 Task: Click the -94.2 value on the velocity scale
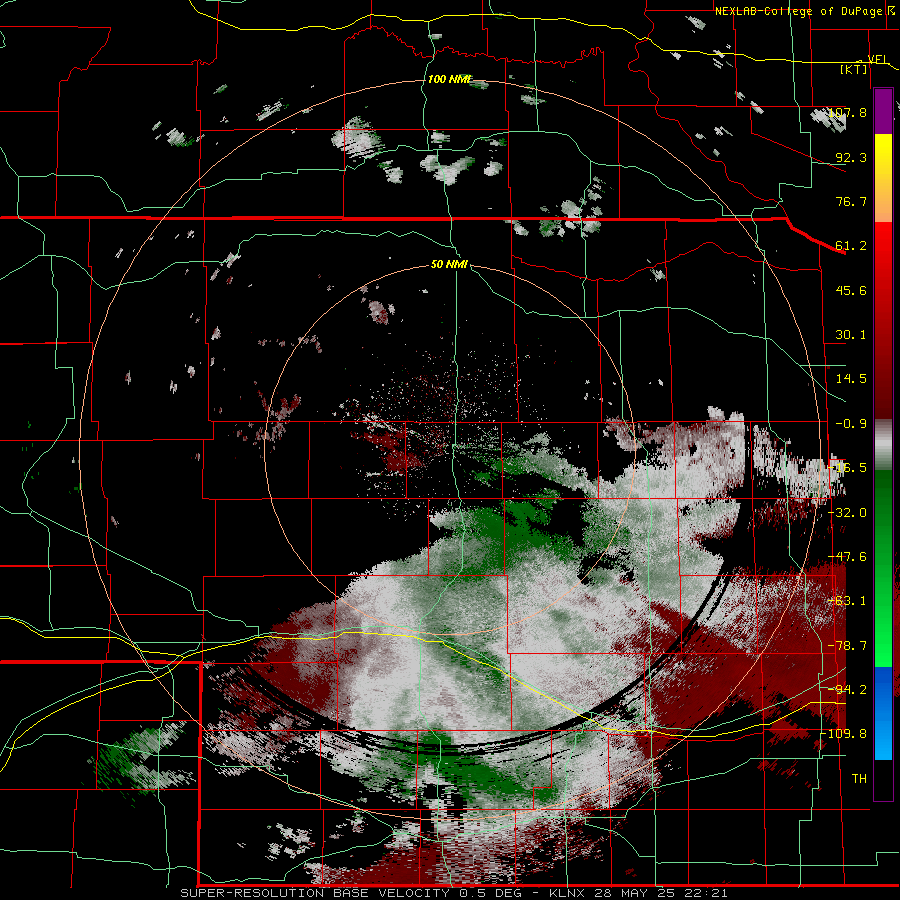click(x=849, y=689)
